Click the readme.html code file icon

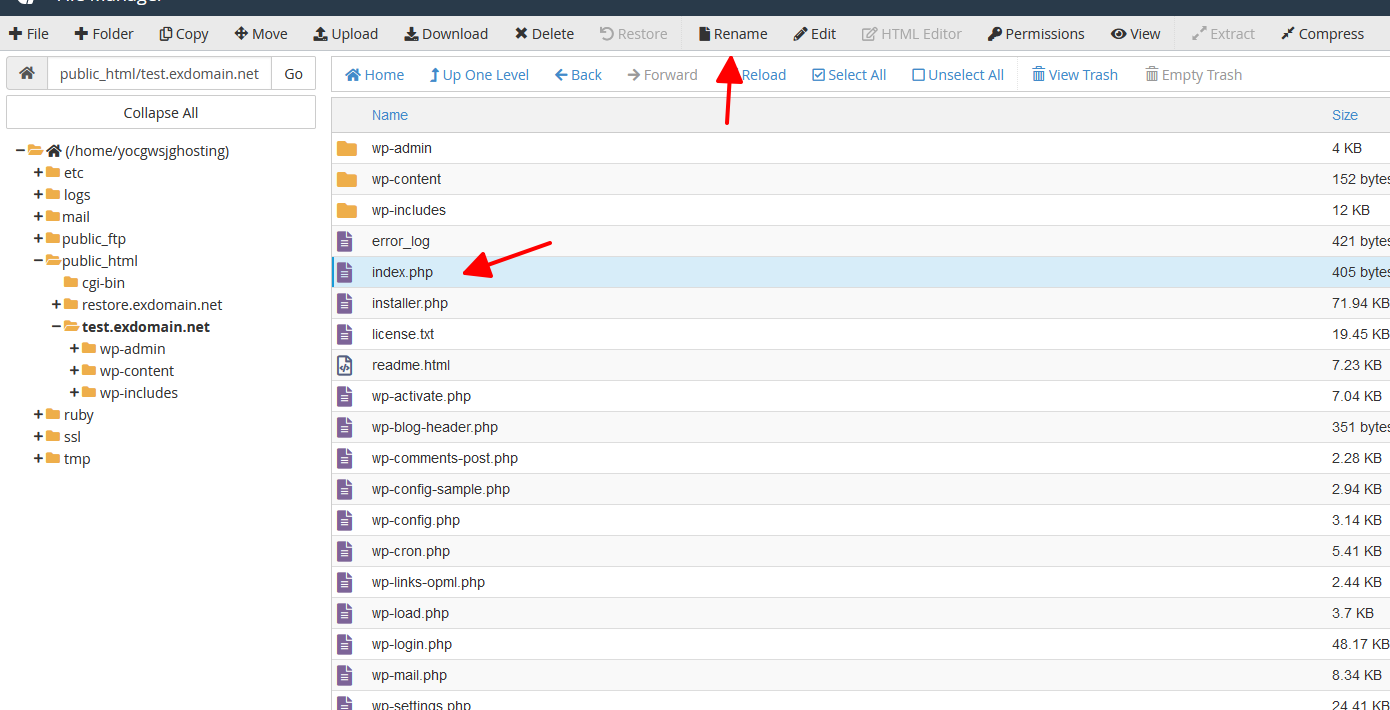click(x=345, y=365)
